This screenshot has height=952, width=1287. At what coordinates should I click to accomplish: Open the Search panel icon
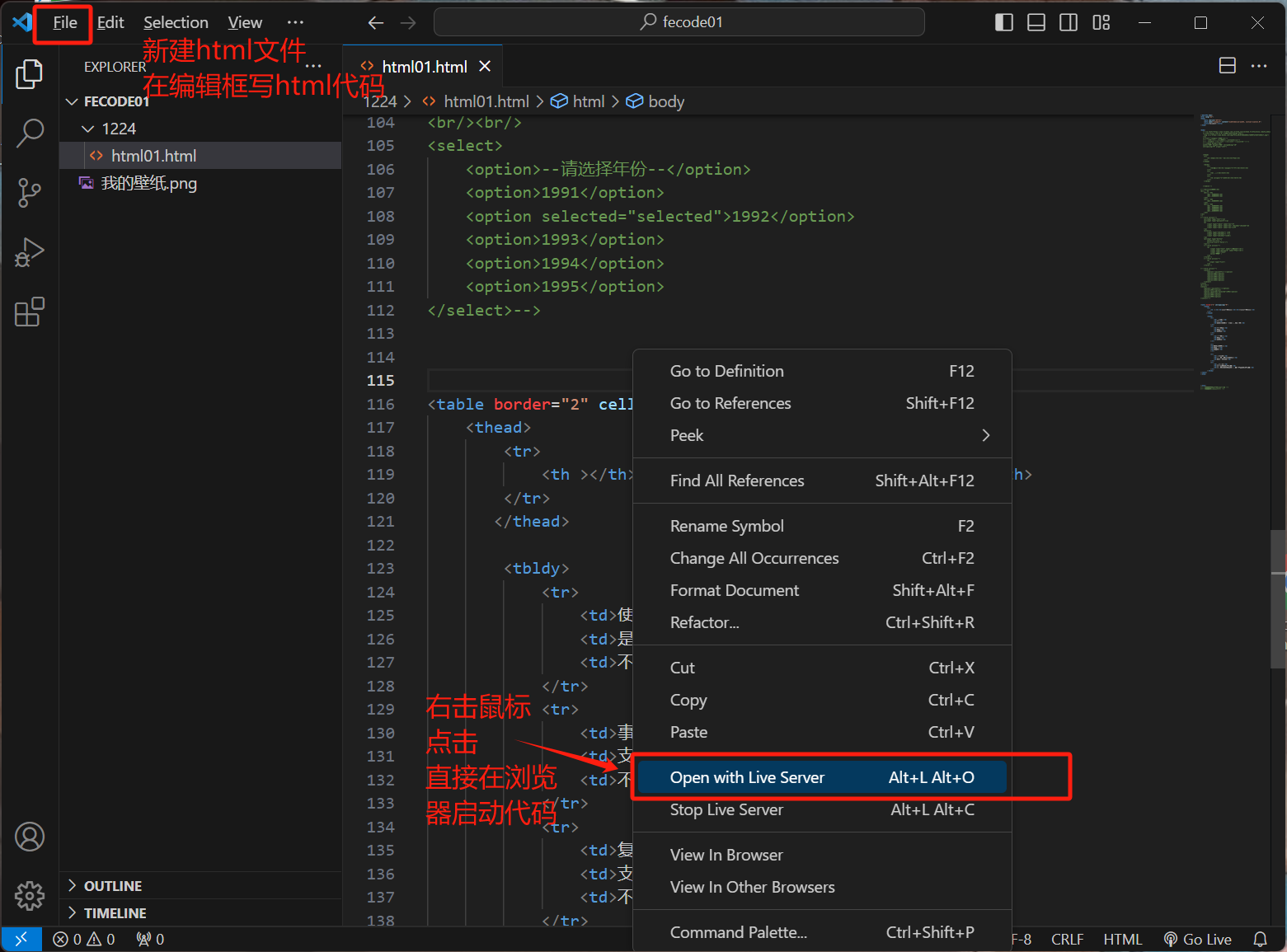click(30, 132)
